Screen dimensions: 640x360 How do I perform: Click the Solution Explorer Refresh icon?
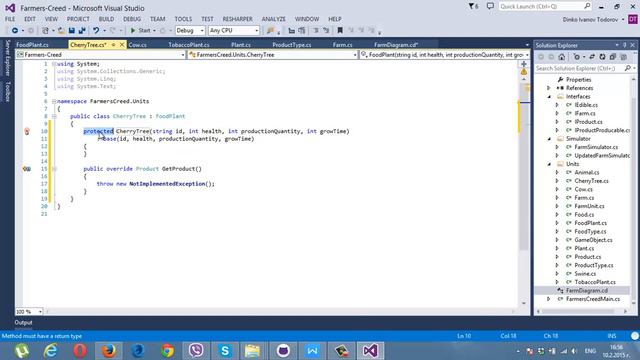pos(602,57)
